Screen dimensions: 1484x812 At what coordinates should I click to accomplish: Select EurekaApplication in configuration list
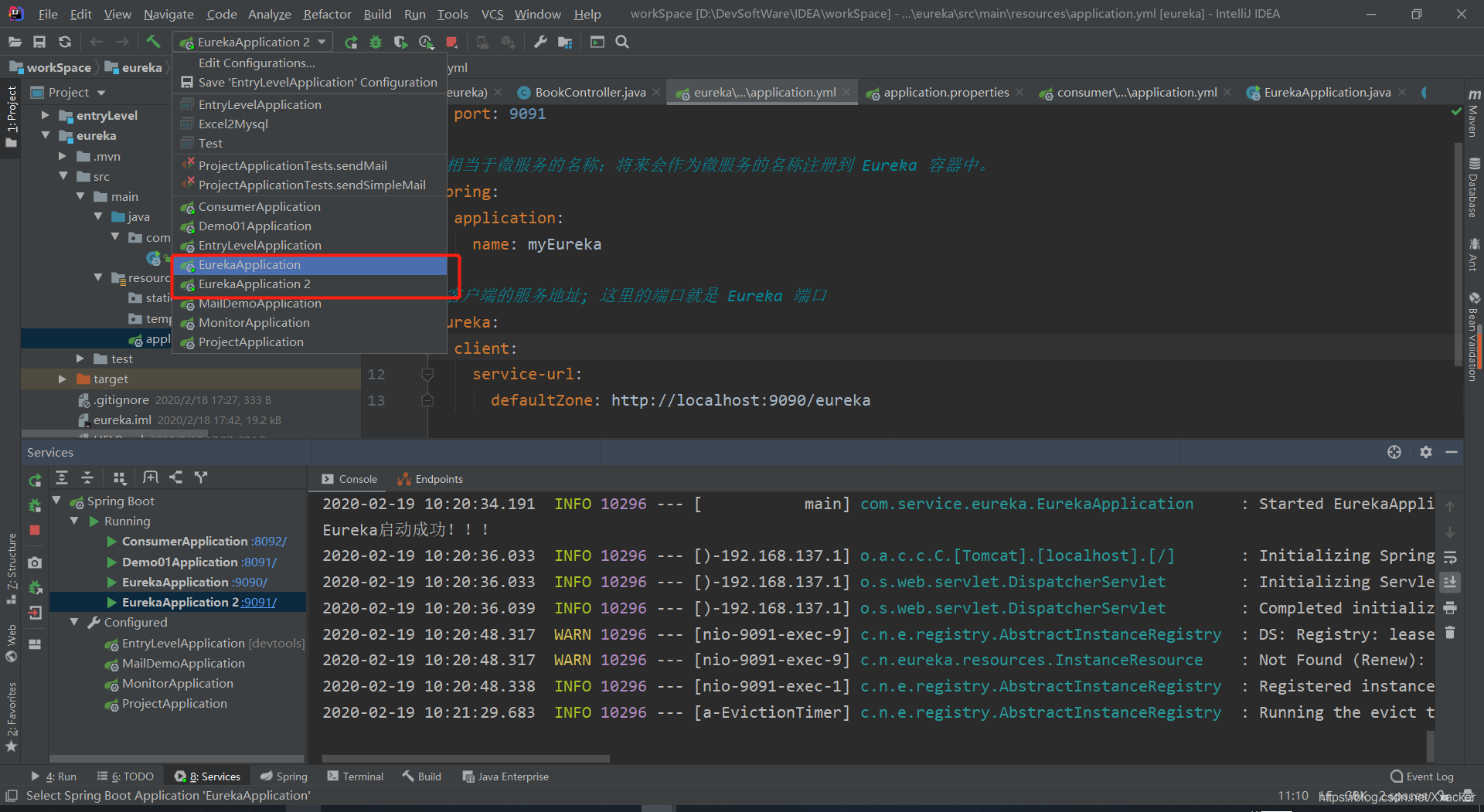click(310, 265)
